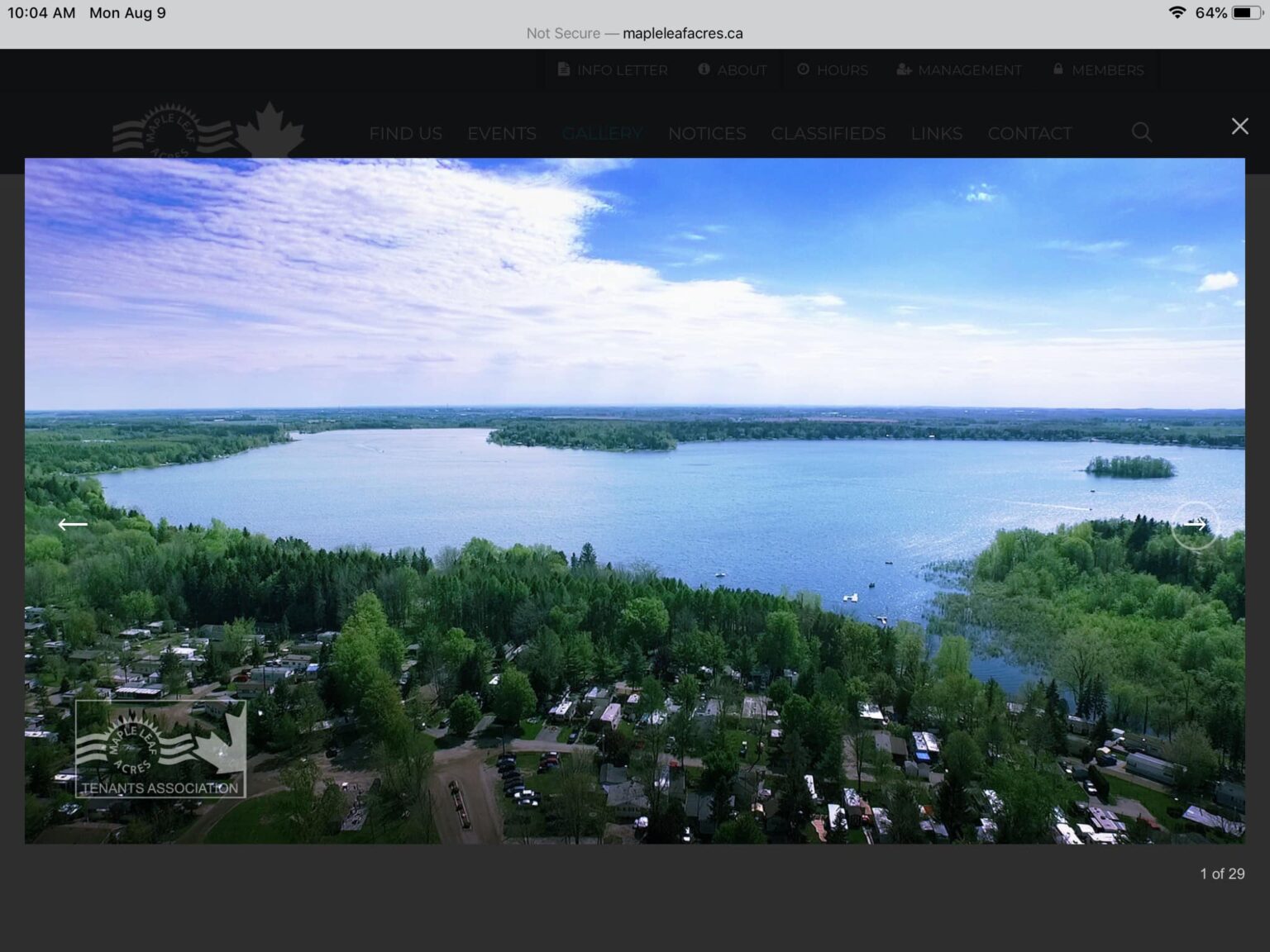The image size is (1270, 952).
Task: Tap the mapleleafacres.ca address bar
Action: point(635,33)
